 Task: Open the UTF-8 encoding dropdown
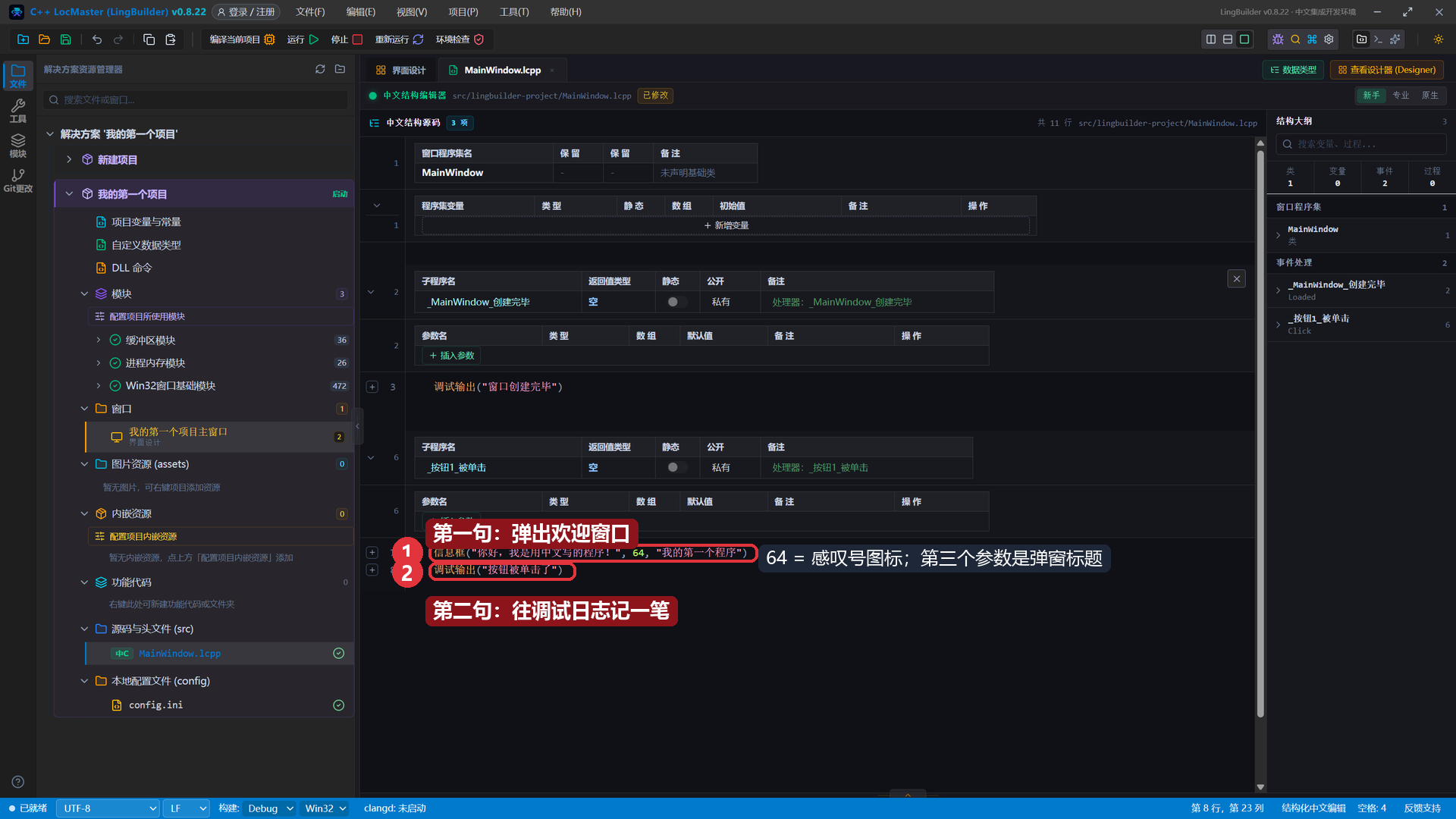tap(108, 808)
